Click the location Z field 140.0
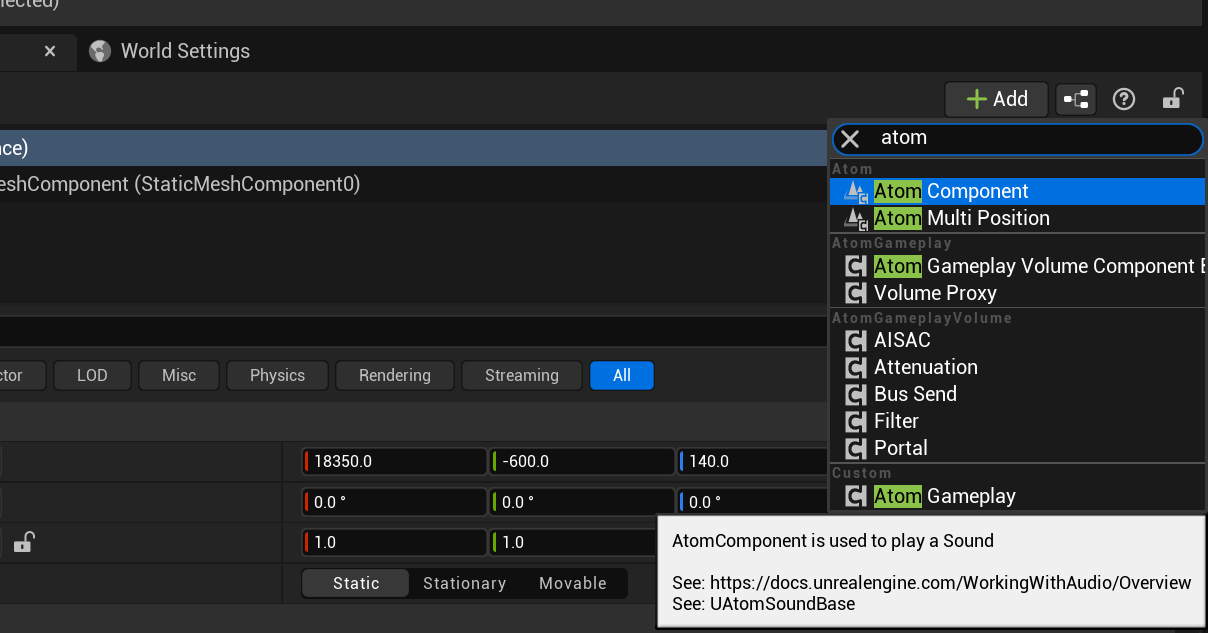The width and height of the screenshot is (1208, 633). (x=754, y=461)
